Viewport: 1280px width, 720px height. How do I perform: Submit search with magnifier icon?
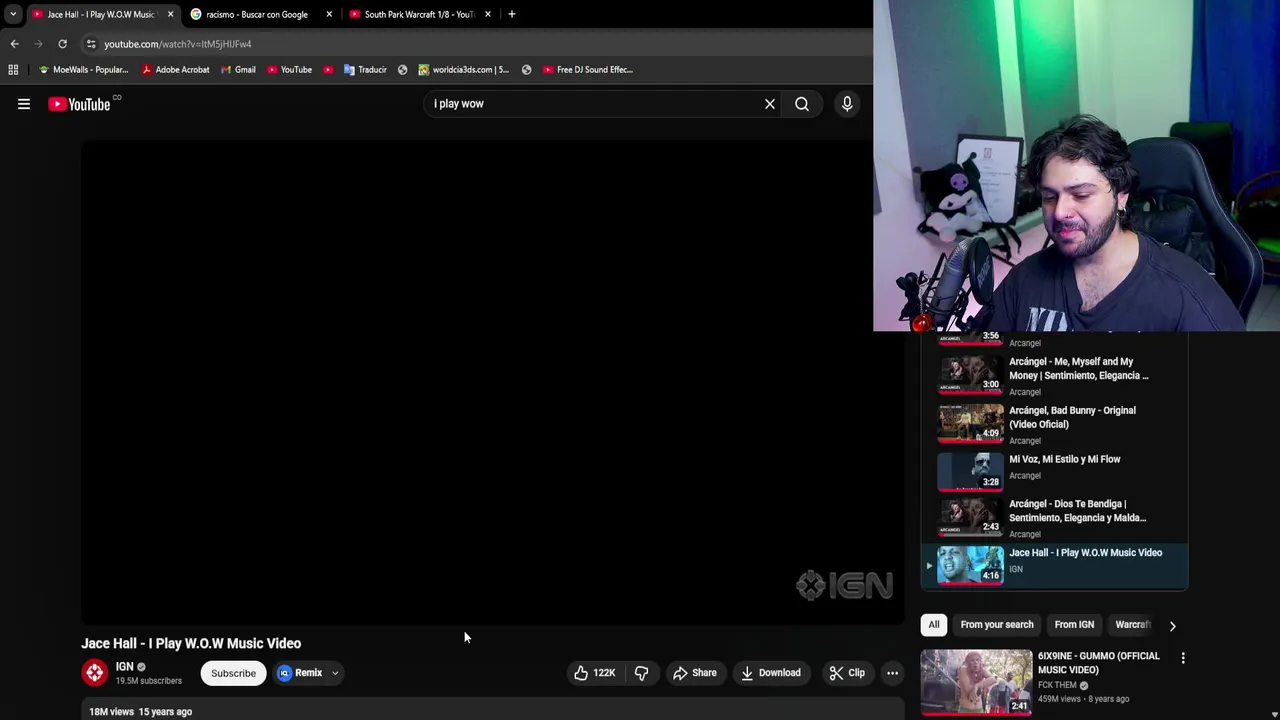tap(802, 104)
